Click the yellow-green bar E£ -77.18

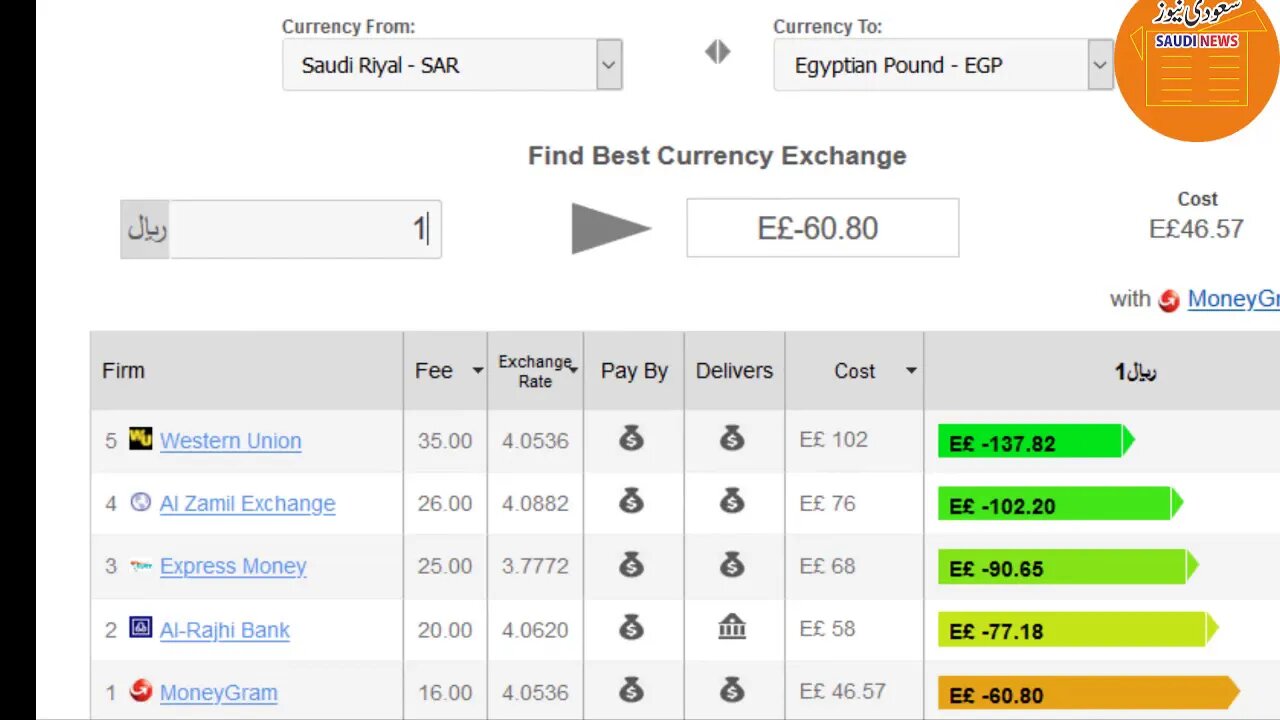[1078, 630]
